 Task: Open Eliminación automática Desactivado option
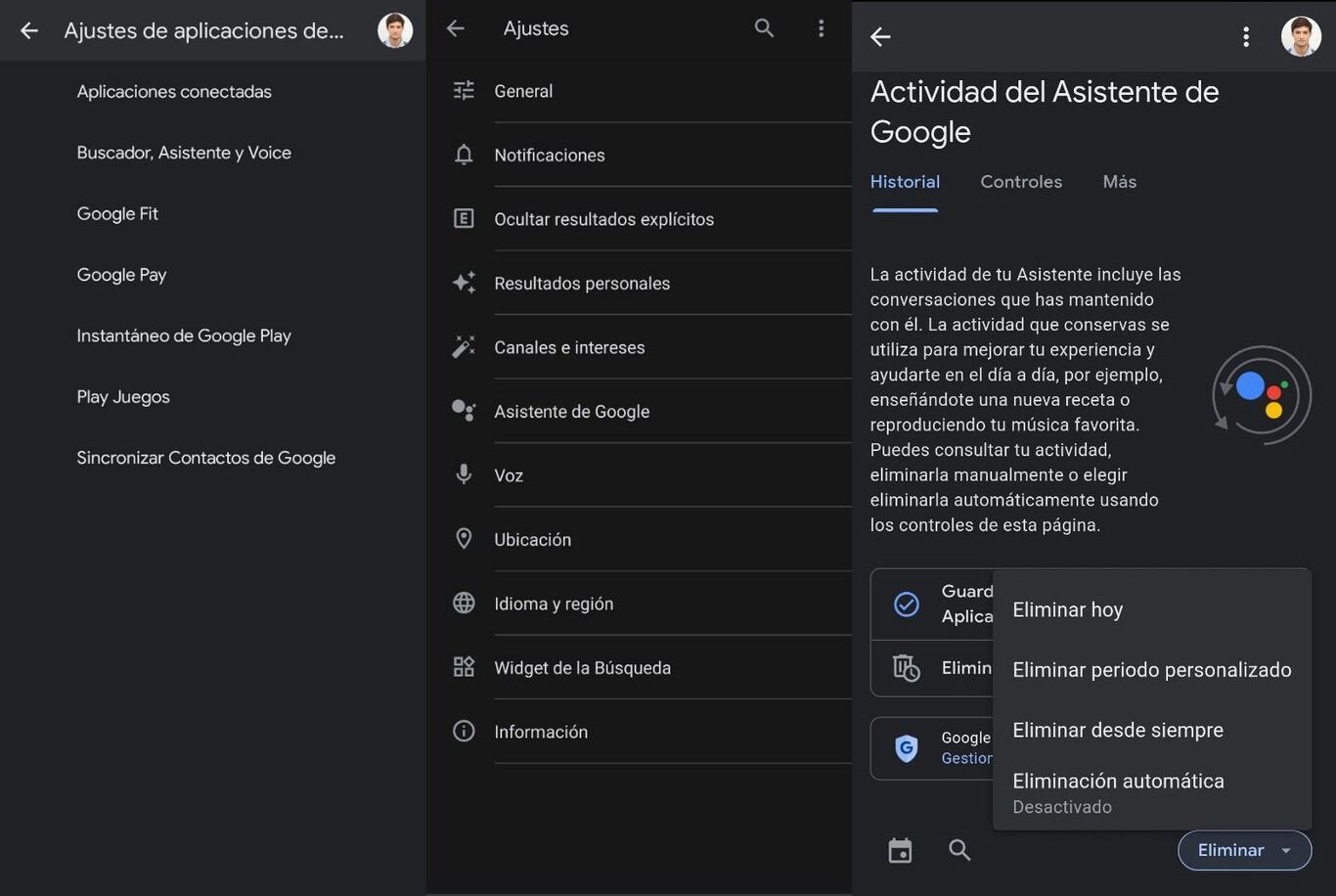[1152, 793]
